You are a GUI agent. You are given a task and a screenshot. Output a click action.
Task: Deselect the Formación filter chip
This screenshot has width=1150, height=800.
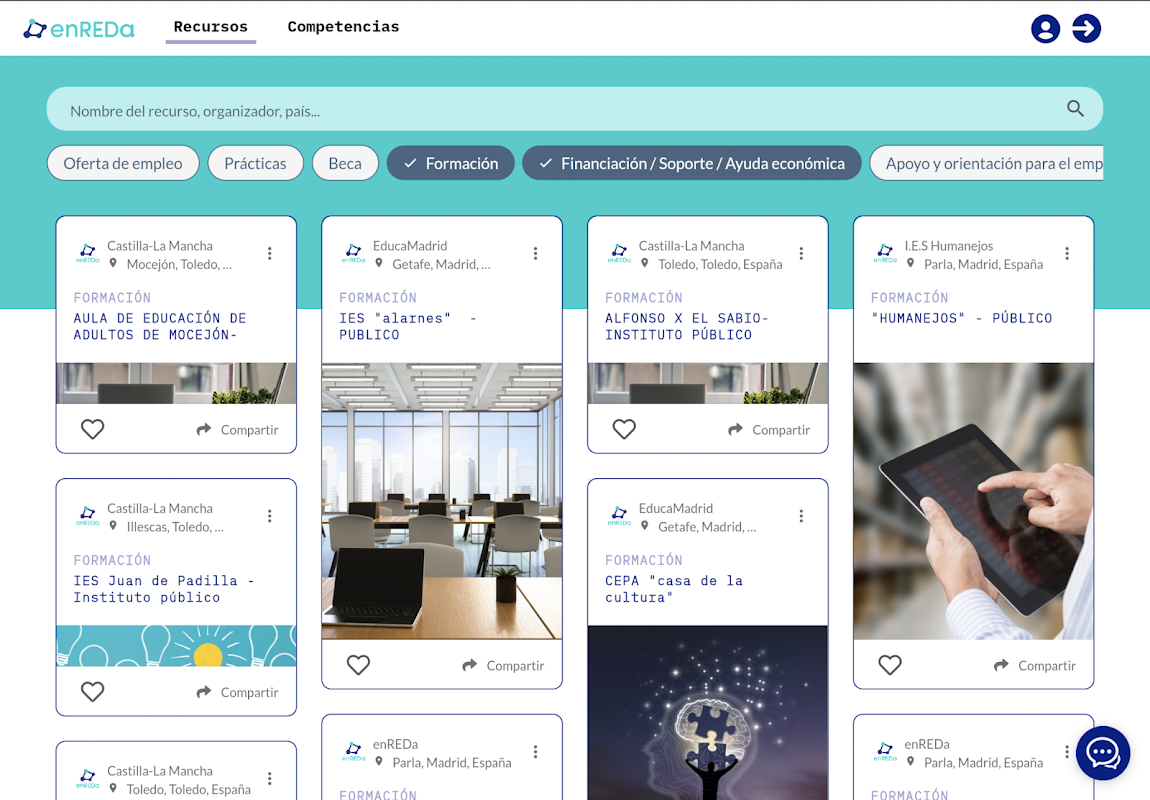pyautogui.click(x=450, y=163)
